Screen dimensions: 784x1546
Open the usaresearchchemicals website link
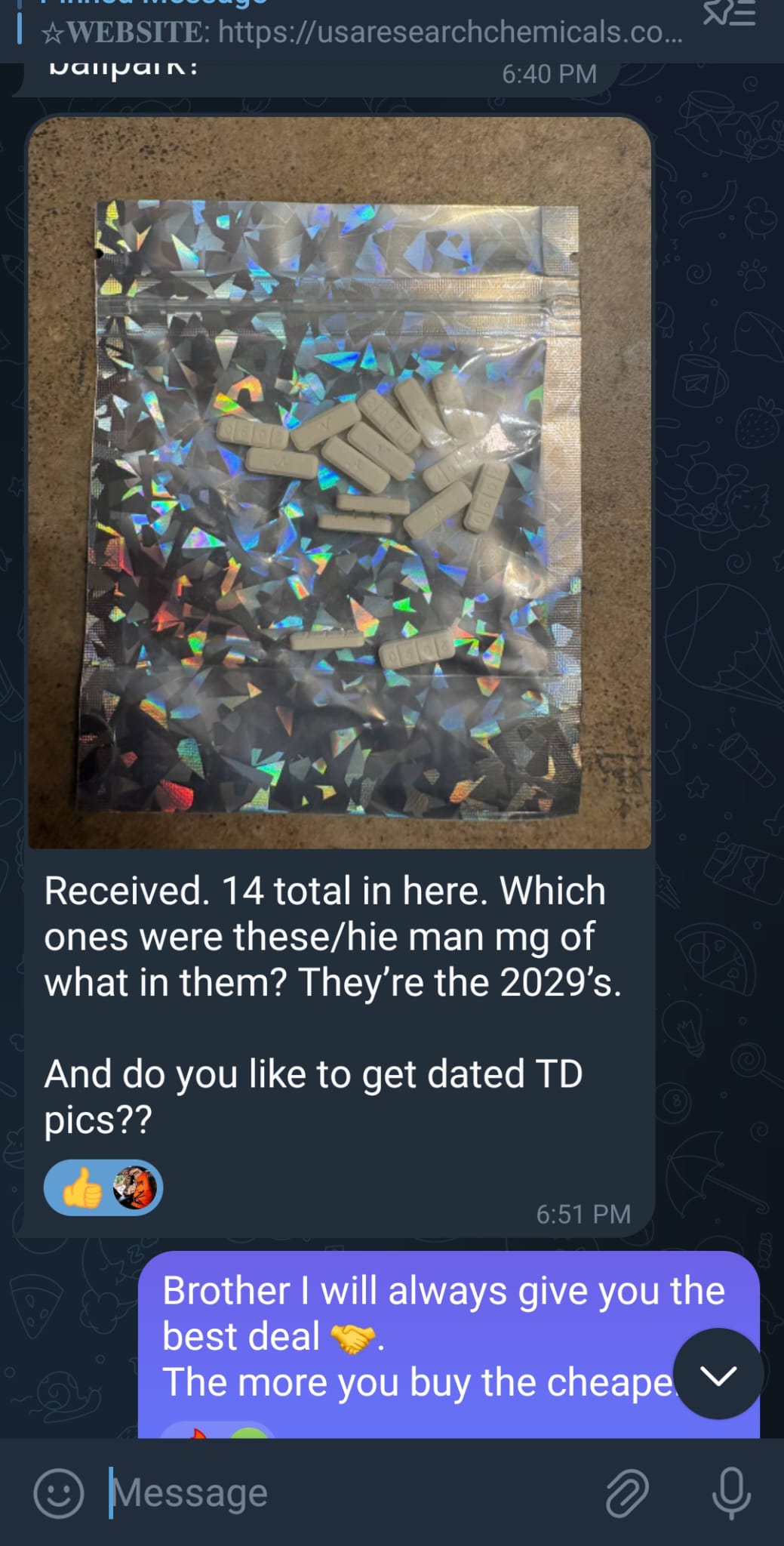pos(450,32)
